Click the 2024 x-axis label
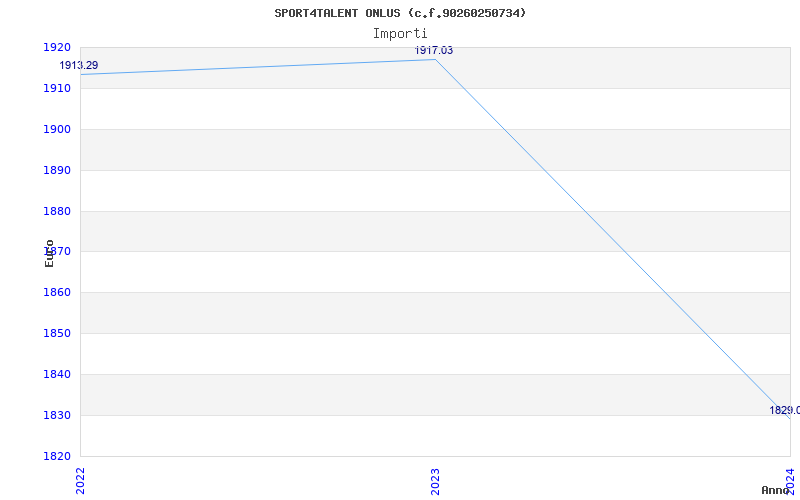The image size is (800, 500). click(x=790, y=481)
